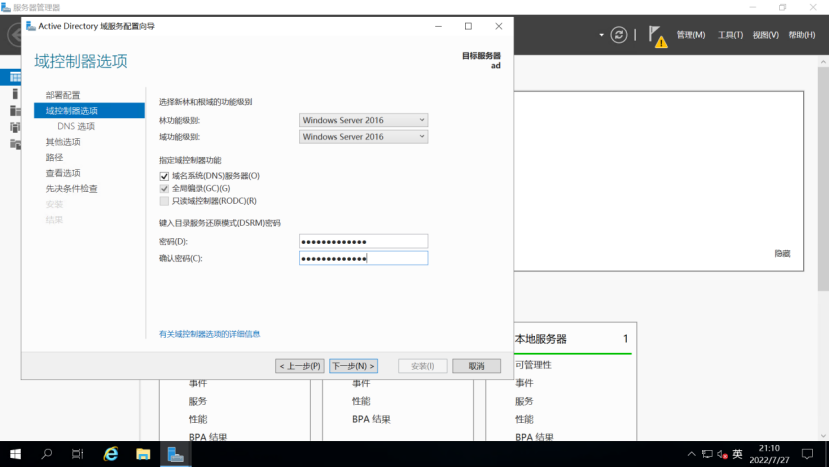Click the DSRM 密码(D) field
This screenshot has height=467, width=830.
(363, 241)
